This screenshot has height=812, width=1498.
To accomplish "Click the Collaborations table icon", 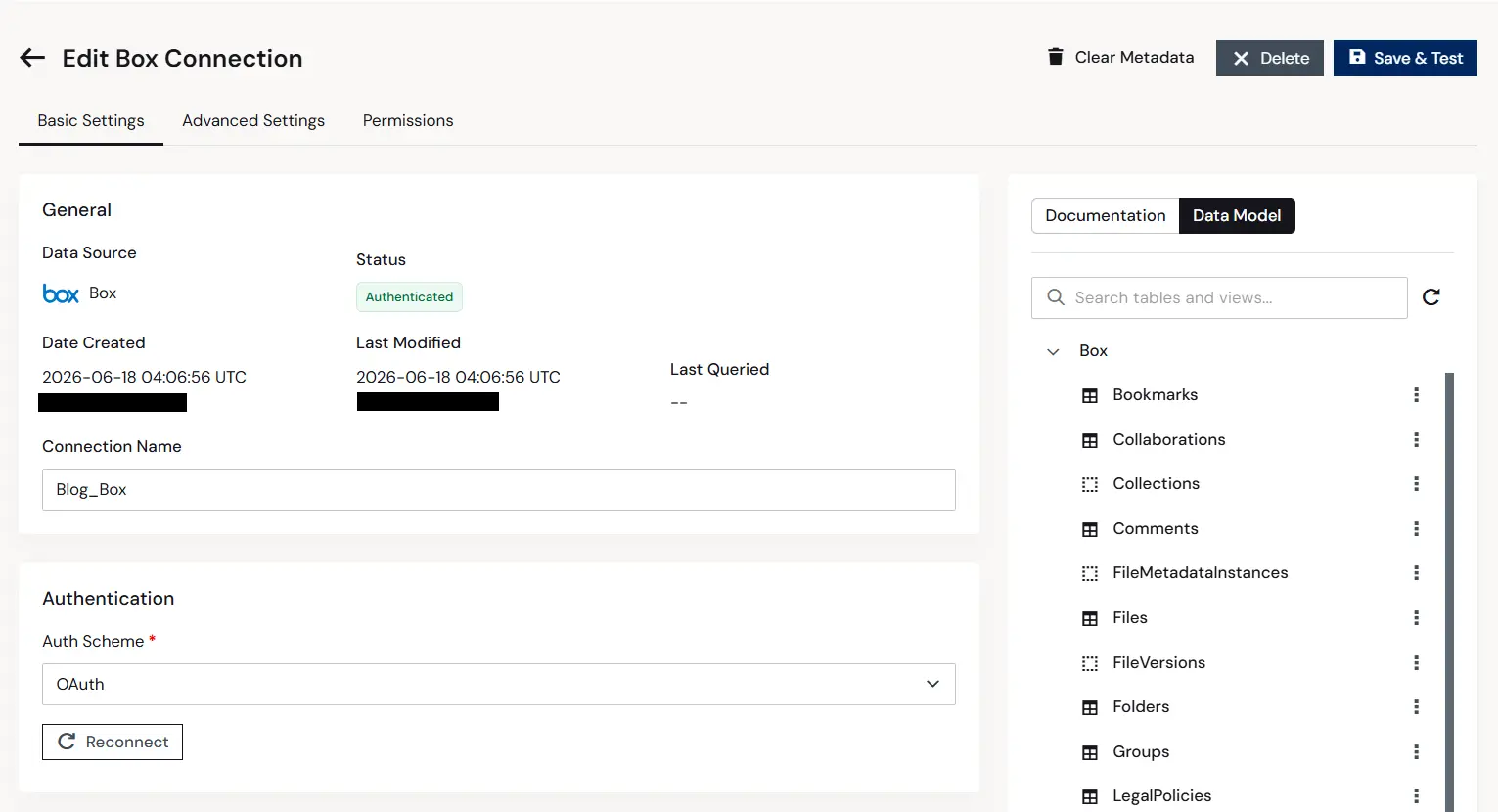I will click(x=1090, y=440).
